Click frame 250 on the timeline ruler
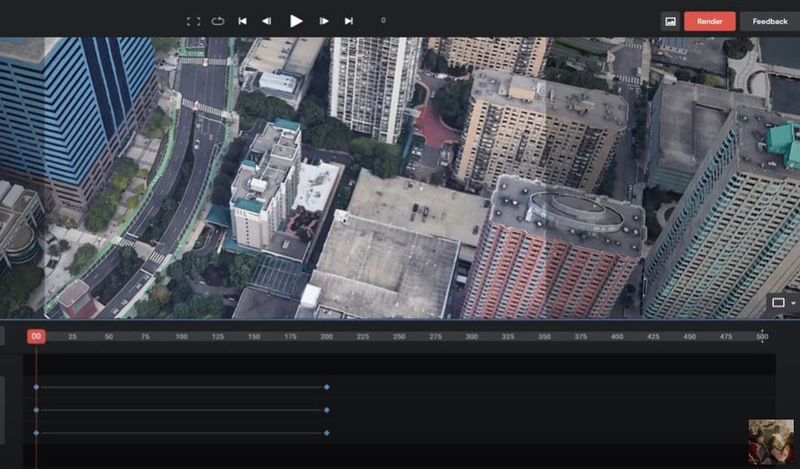The image size is (800, 469). [x=399, y=337]
